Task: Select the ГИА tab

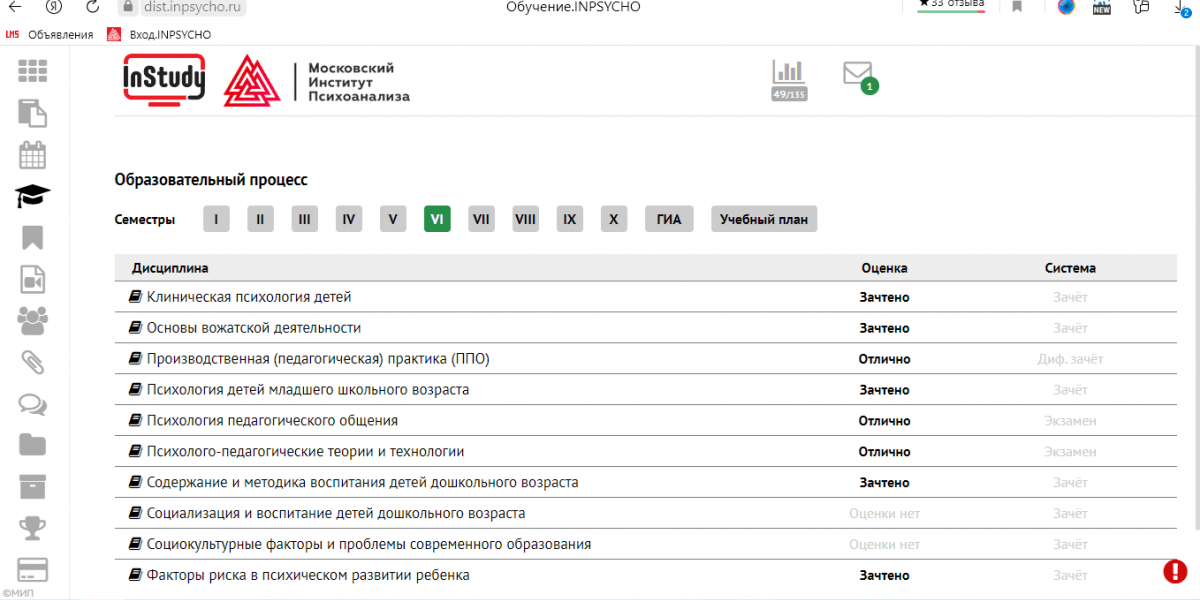Action: coord(669,219)
